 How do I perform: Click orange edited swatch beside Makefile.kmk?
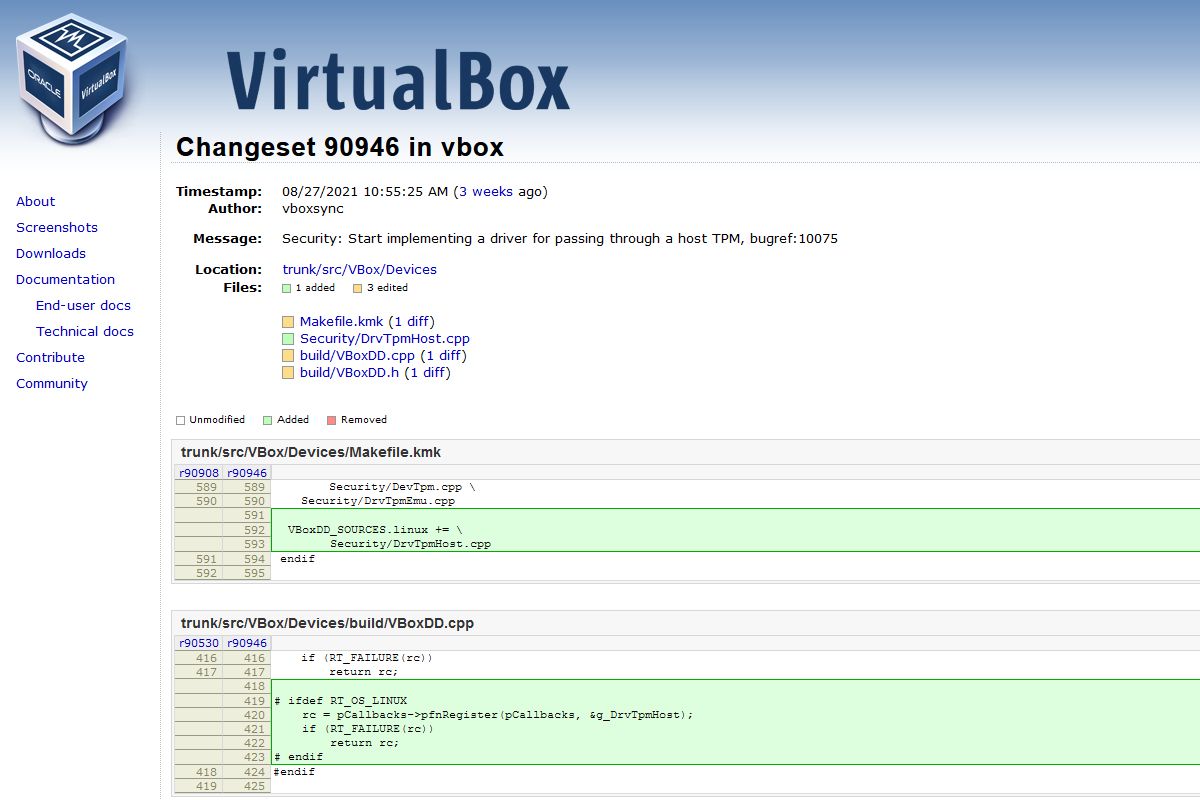click(x=288, y=322)
